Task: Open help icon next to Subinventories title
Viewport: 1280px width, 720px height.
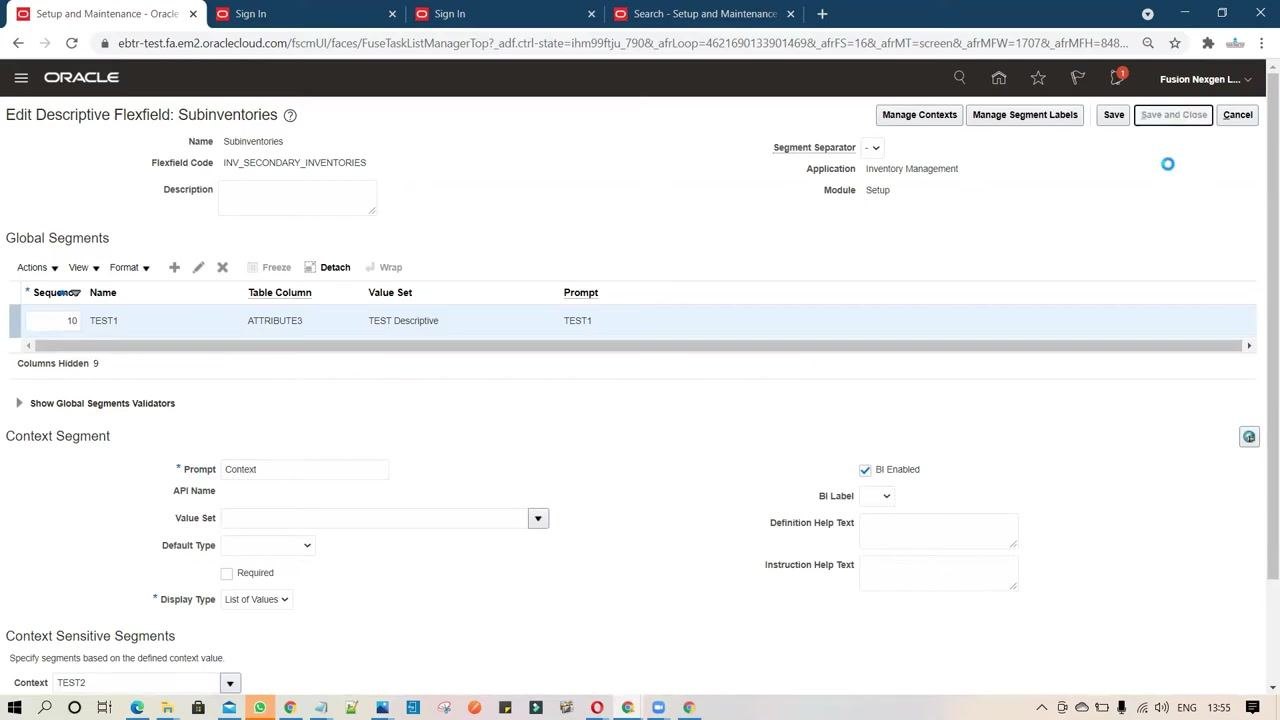Action: pyautogui.click(x=290, y=116)
